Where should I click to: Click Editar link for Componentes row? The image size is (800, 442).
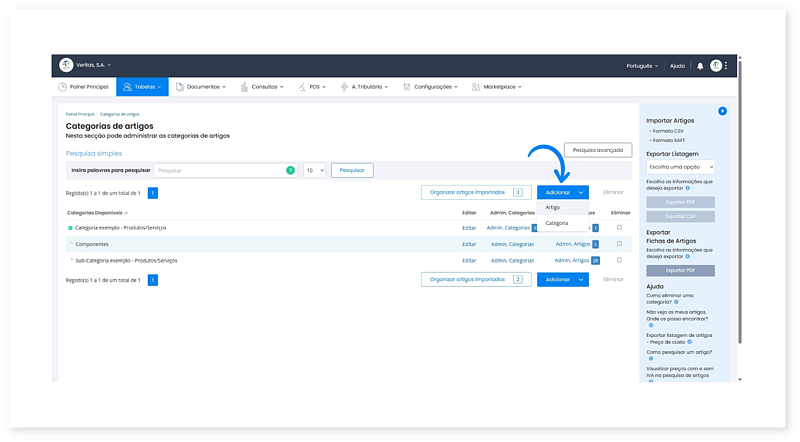pos(469,244)
